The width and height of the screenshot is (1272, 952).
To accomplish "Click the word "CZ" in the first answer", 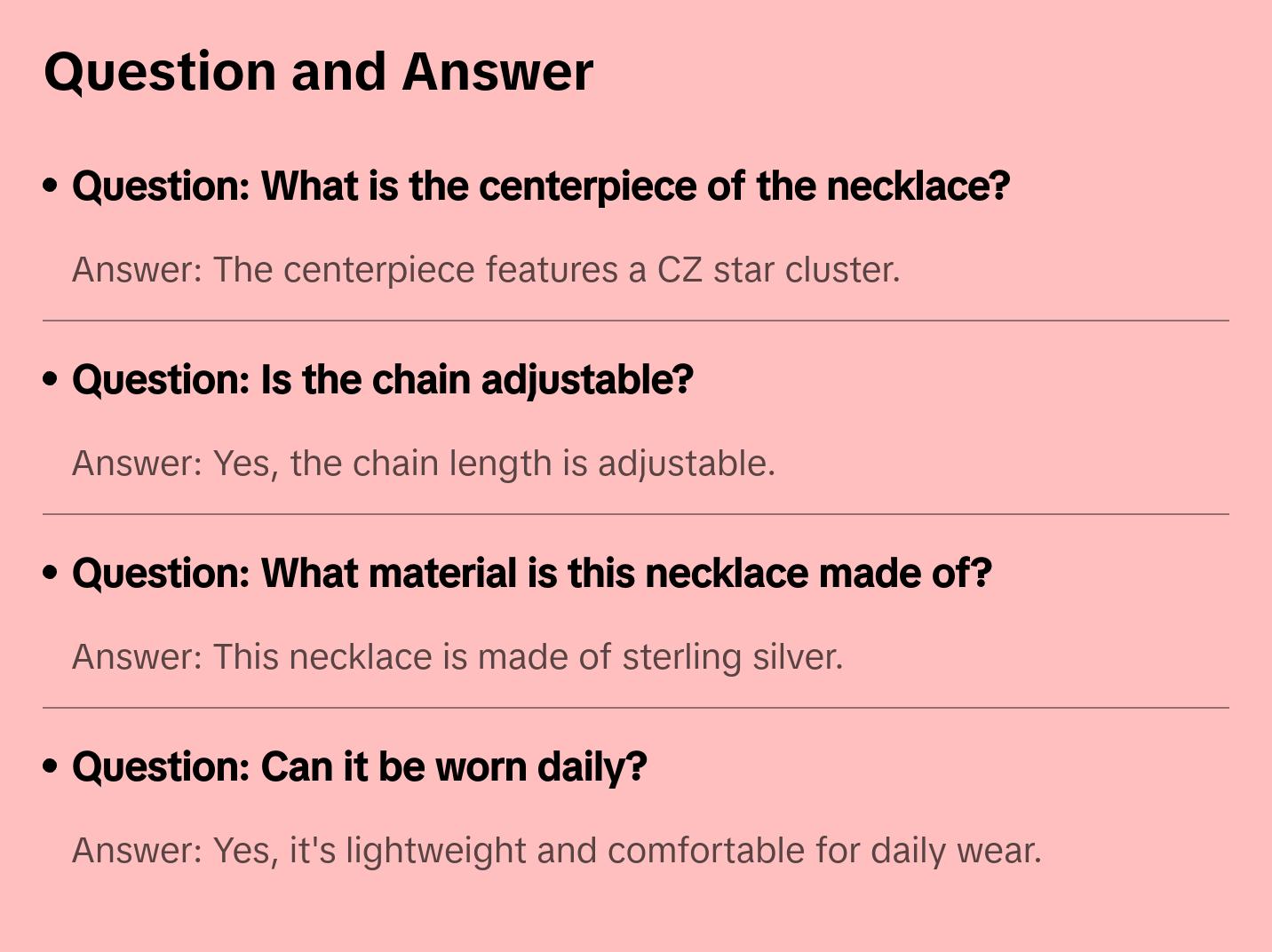I will click(680, 270).
